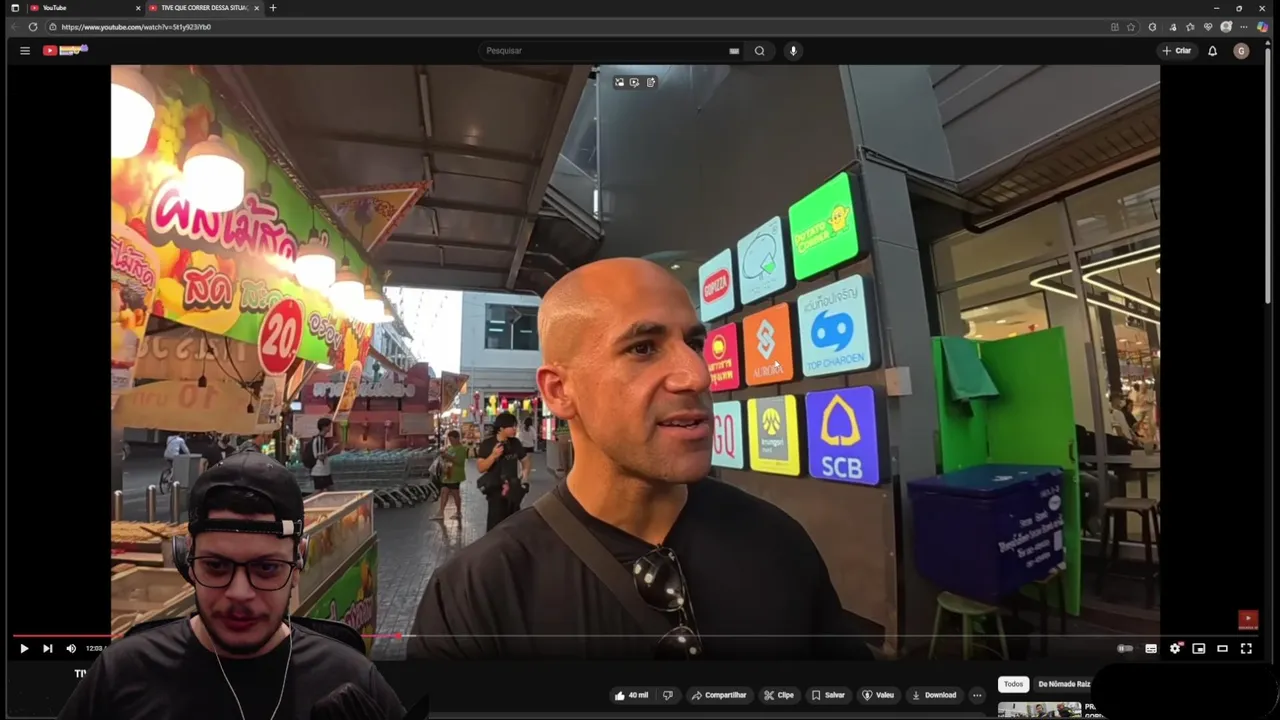Enter fullscreen mode
Viewport: 1280px width, 720px height.
[1246, 648]
